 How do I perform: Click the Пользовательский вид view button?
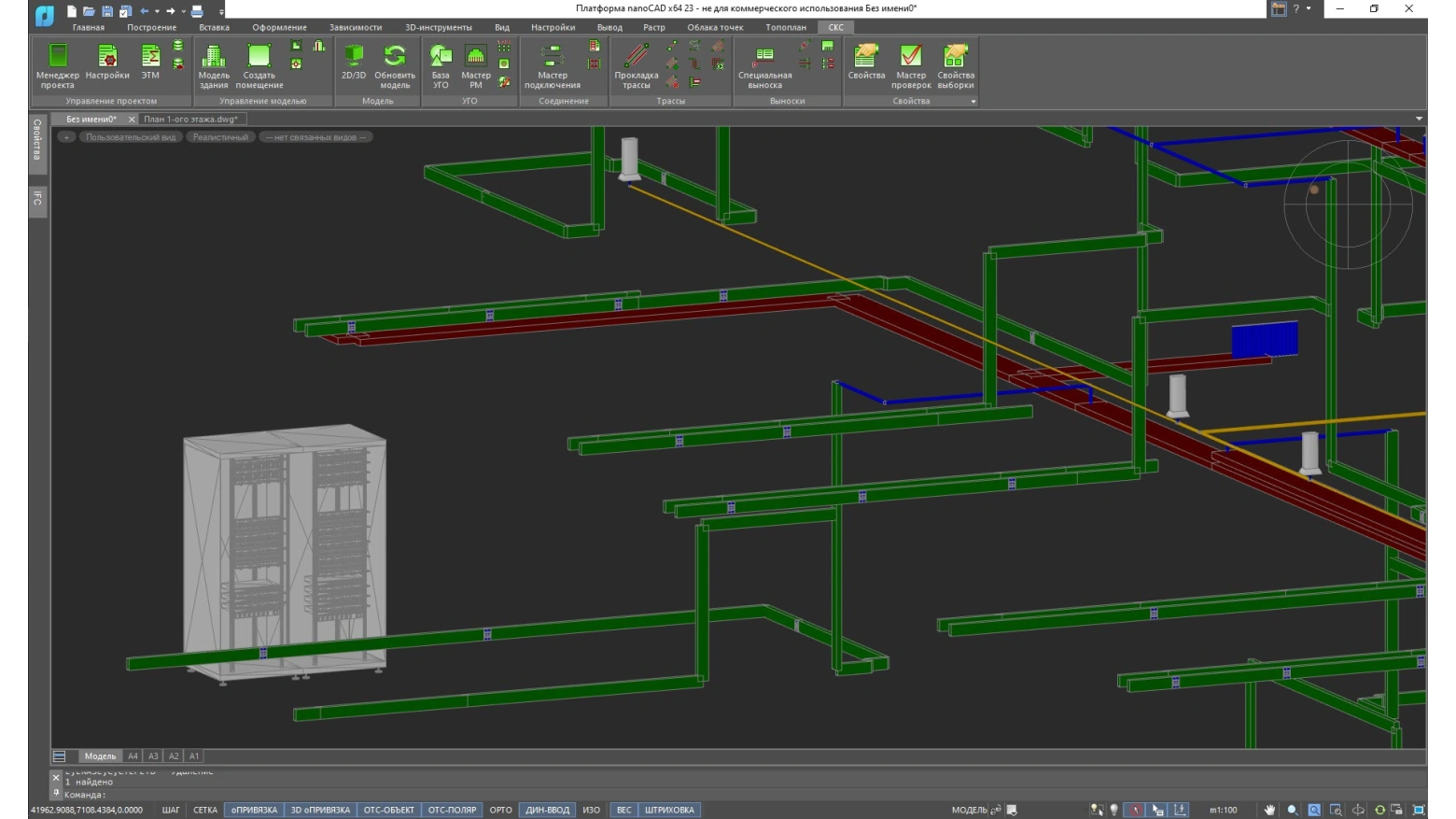pos(131,137)
